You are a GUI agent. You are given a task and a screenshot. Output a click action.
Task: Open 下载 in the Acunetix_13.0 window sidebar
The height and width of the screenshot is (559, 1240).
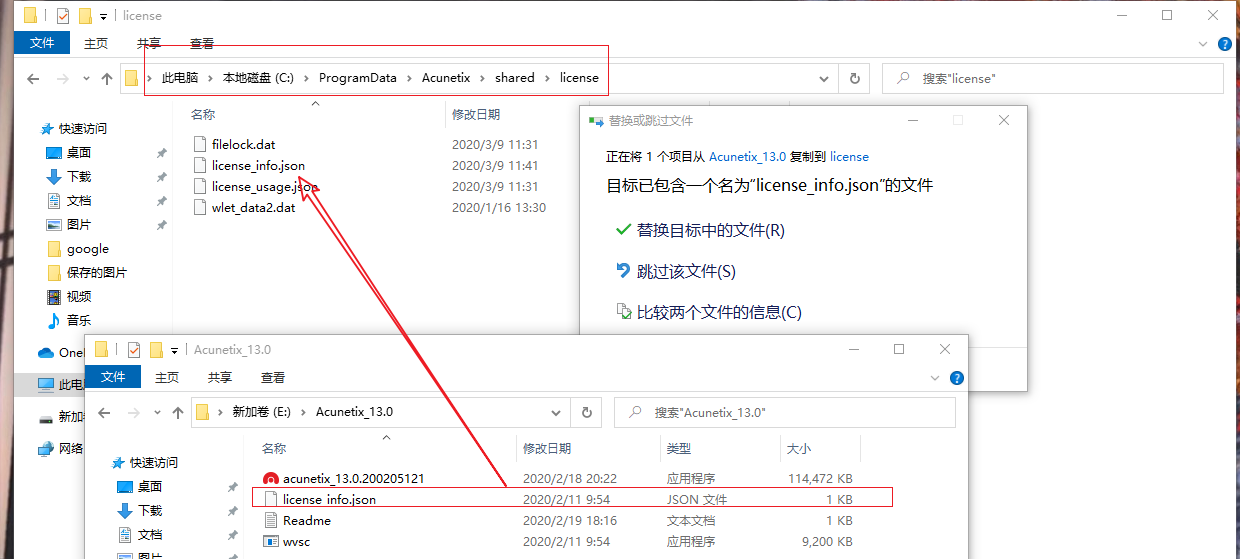coord(150,511)
